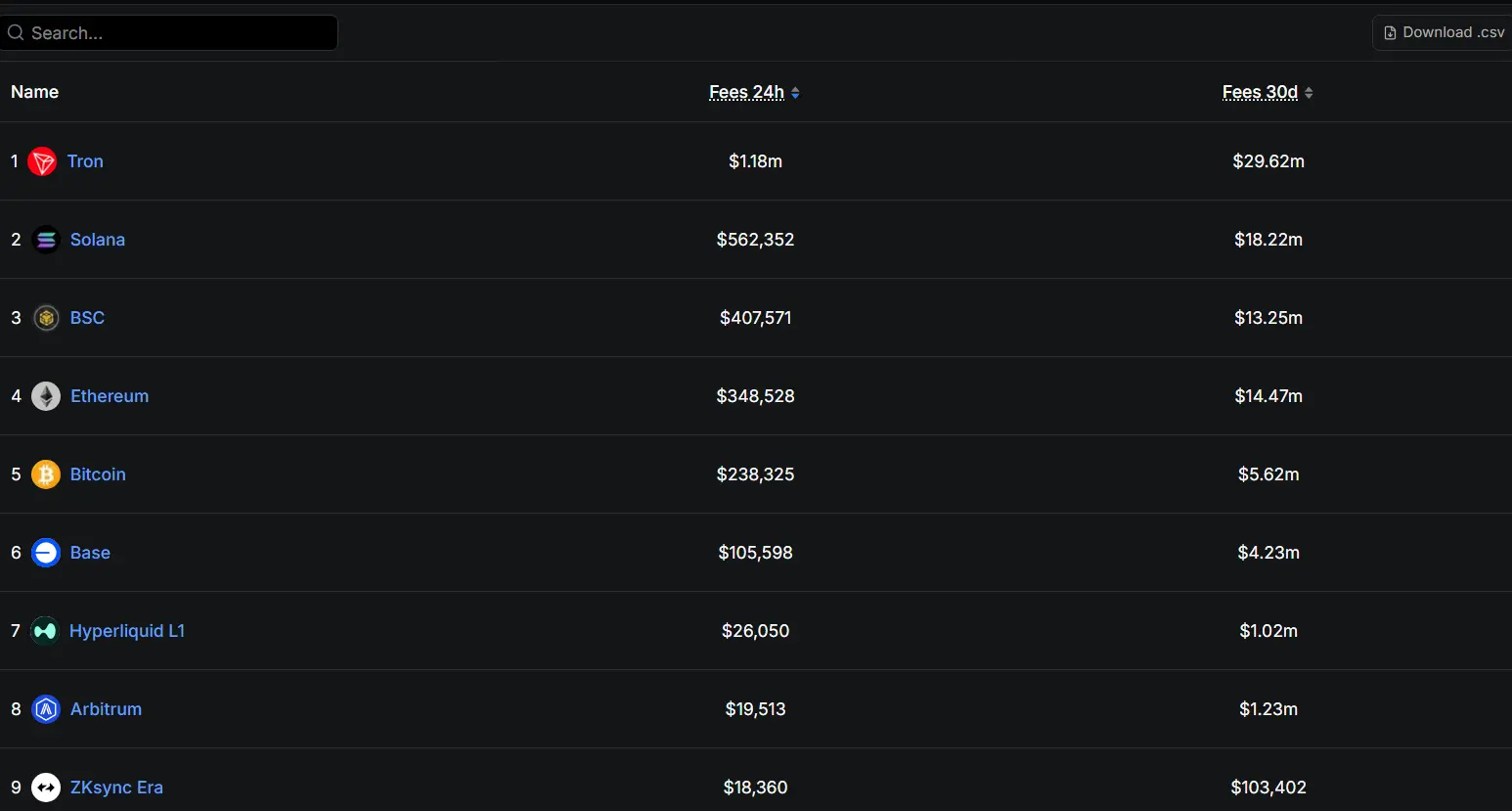The width and height of the screenshot is (1512, 811).
Task: Open the Tron chain link
Action: (x=85, y=161)
